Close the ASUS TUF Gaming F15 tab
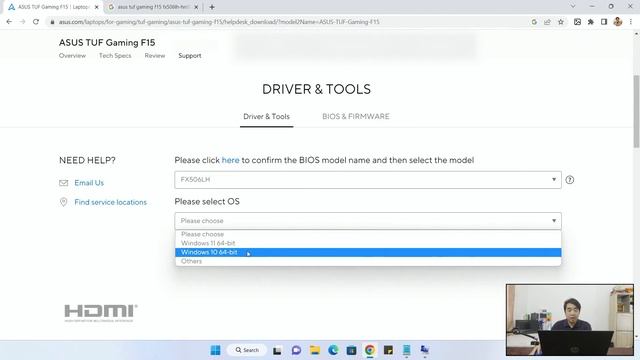Screen dimensions: 640x360 click(x=97, y=7)
